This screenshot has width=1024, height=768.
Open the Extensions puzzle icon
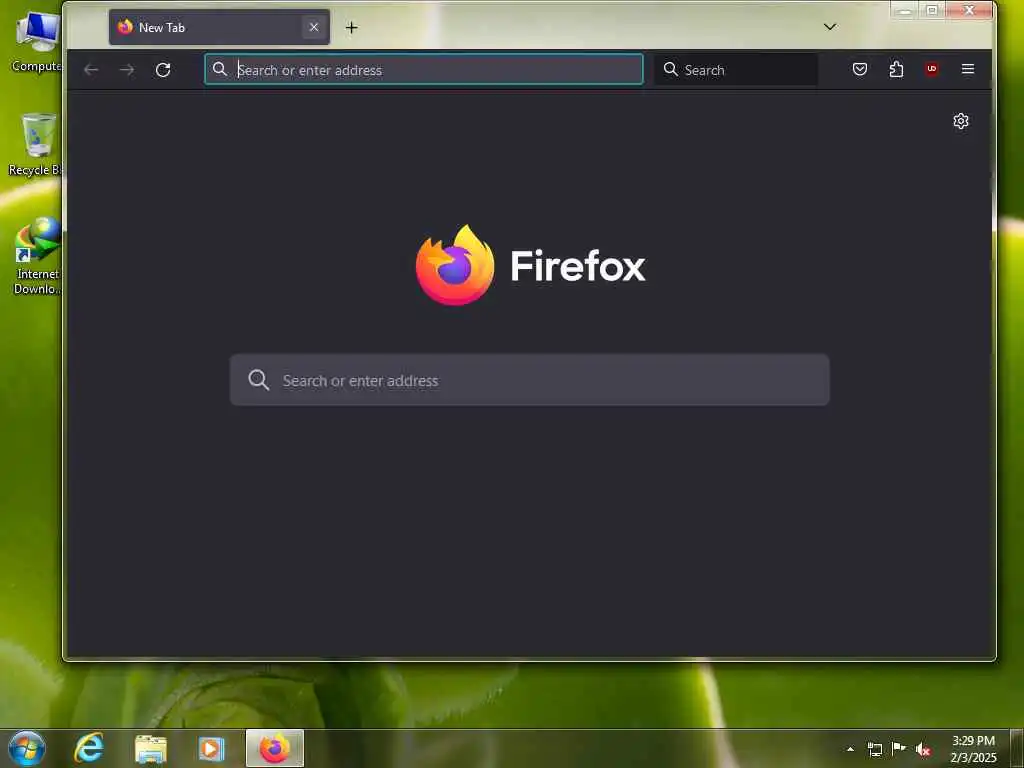pos(896,69)
